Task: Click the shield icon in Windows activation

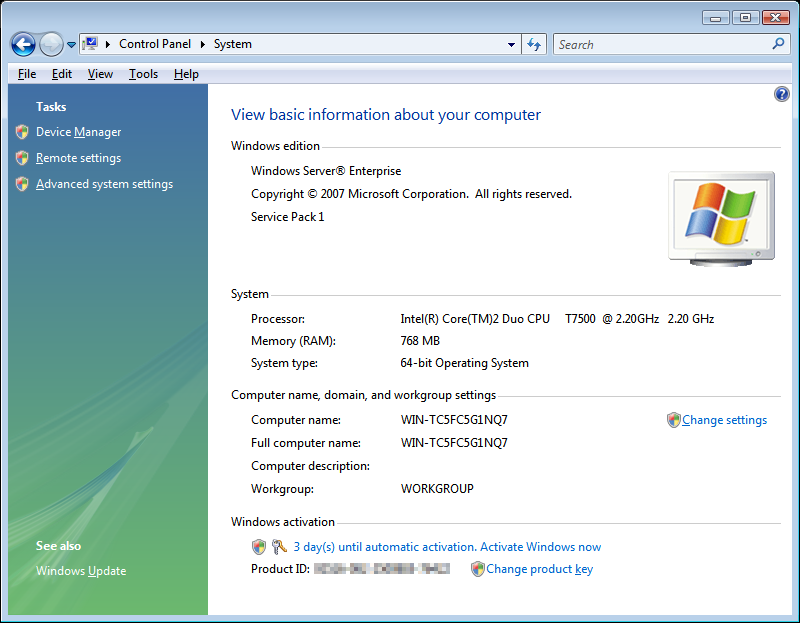Action: [259, 547]
